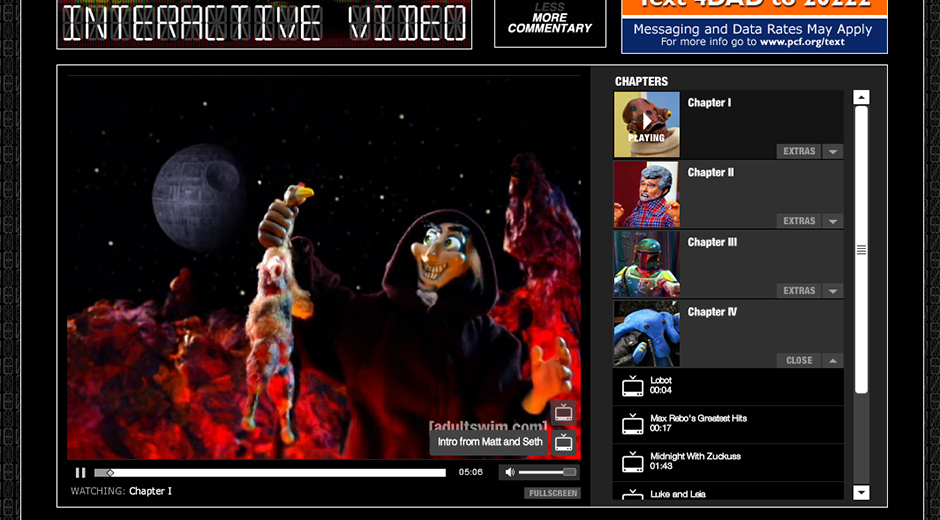The height and width of the screenshot is (520, 940).
Task: Click the playhead marker on seek bar
Action: (110, 473)
